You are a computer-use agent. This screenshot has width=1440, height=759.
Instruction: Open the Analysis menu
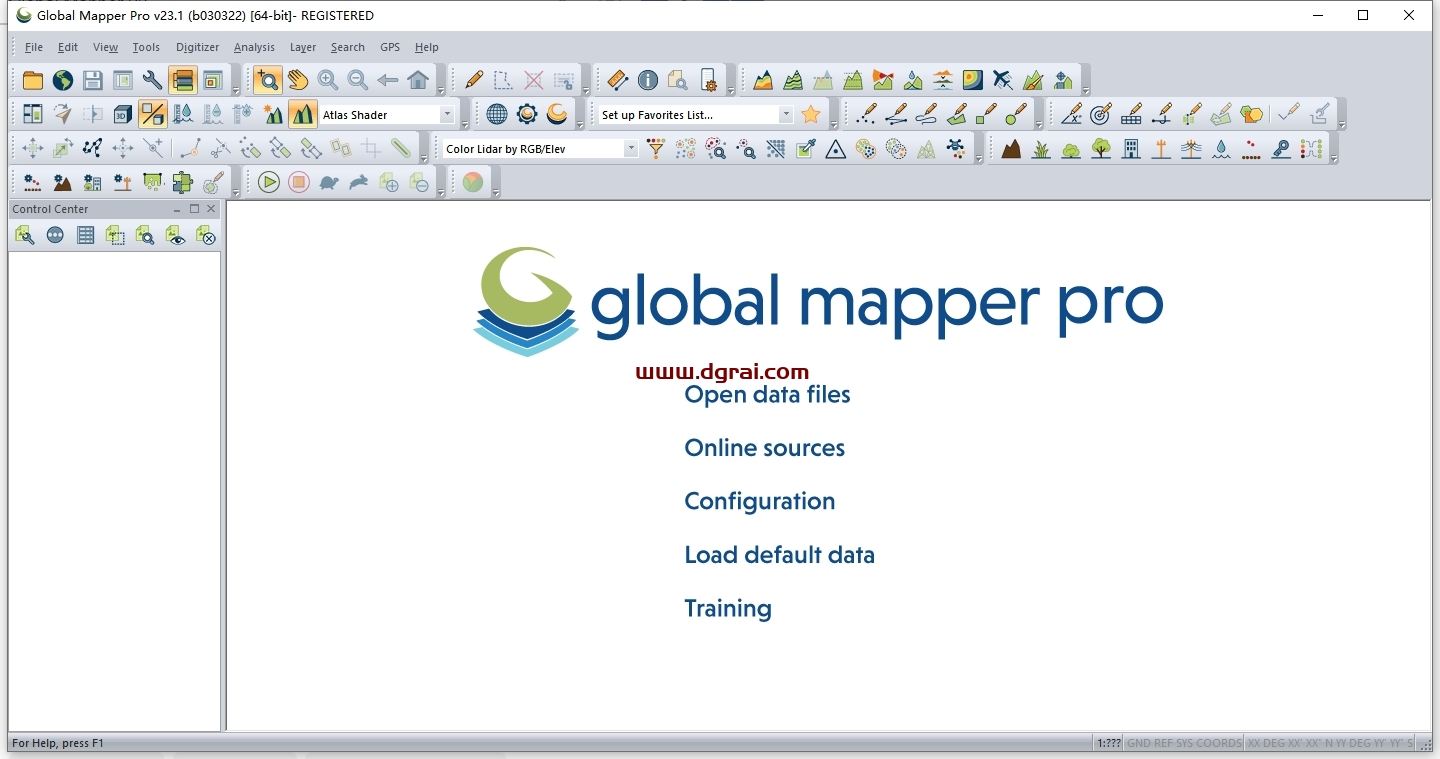tap(254, 47)
